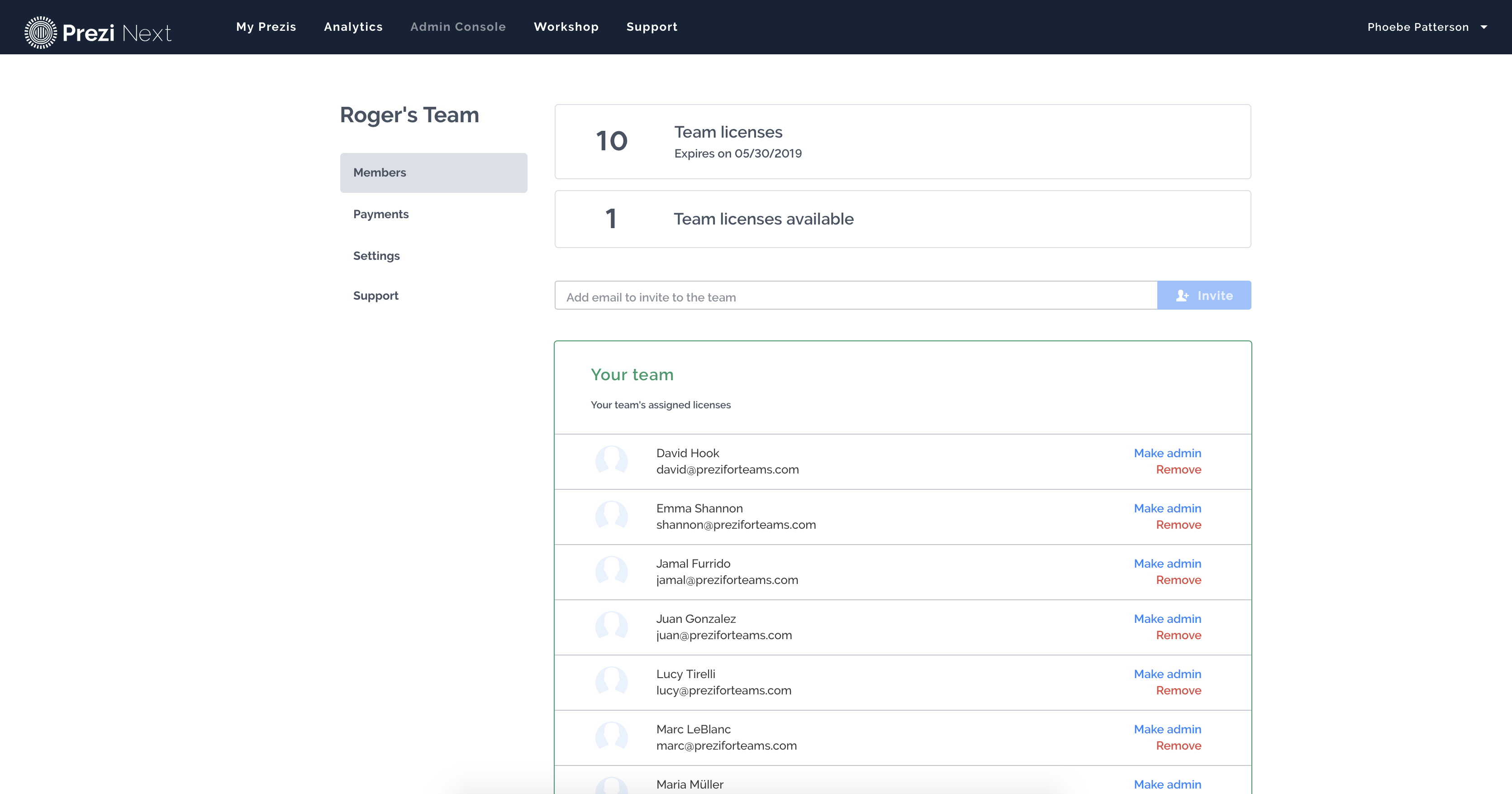Click David Hook's avatar icon
The image size is (1512, 794).
[611, 461]
